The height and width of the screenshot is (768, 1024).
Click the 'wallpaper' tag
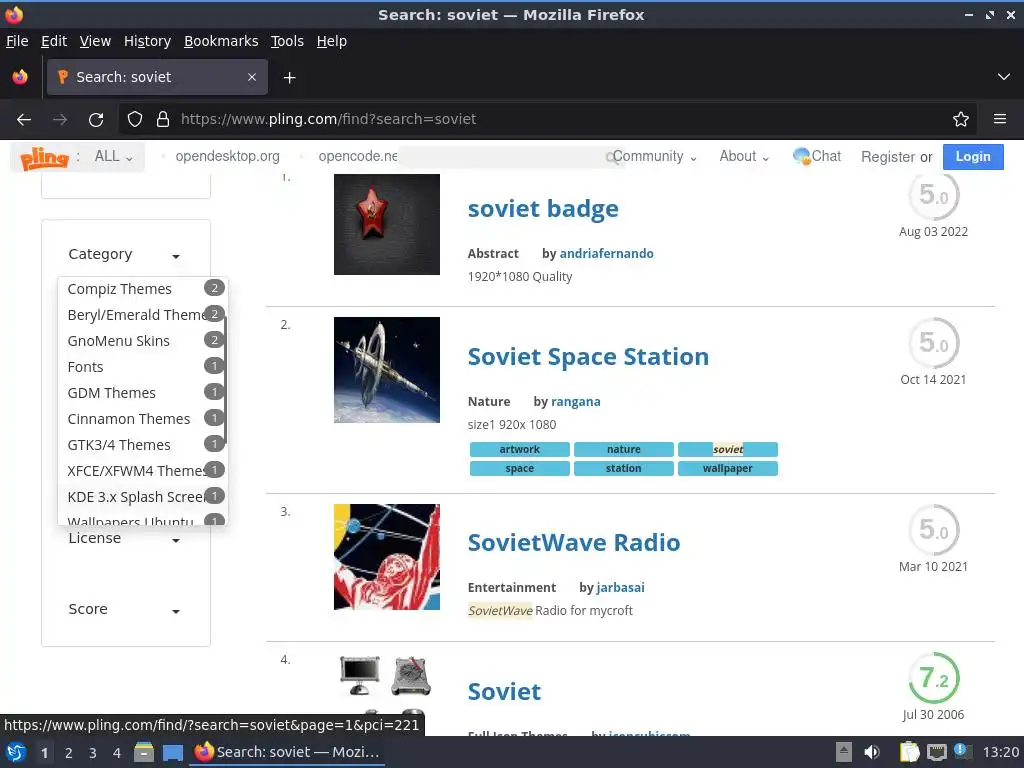tap(728, 468)
